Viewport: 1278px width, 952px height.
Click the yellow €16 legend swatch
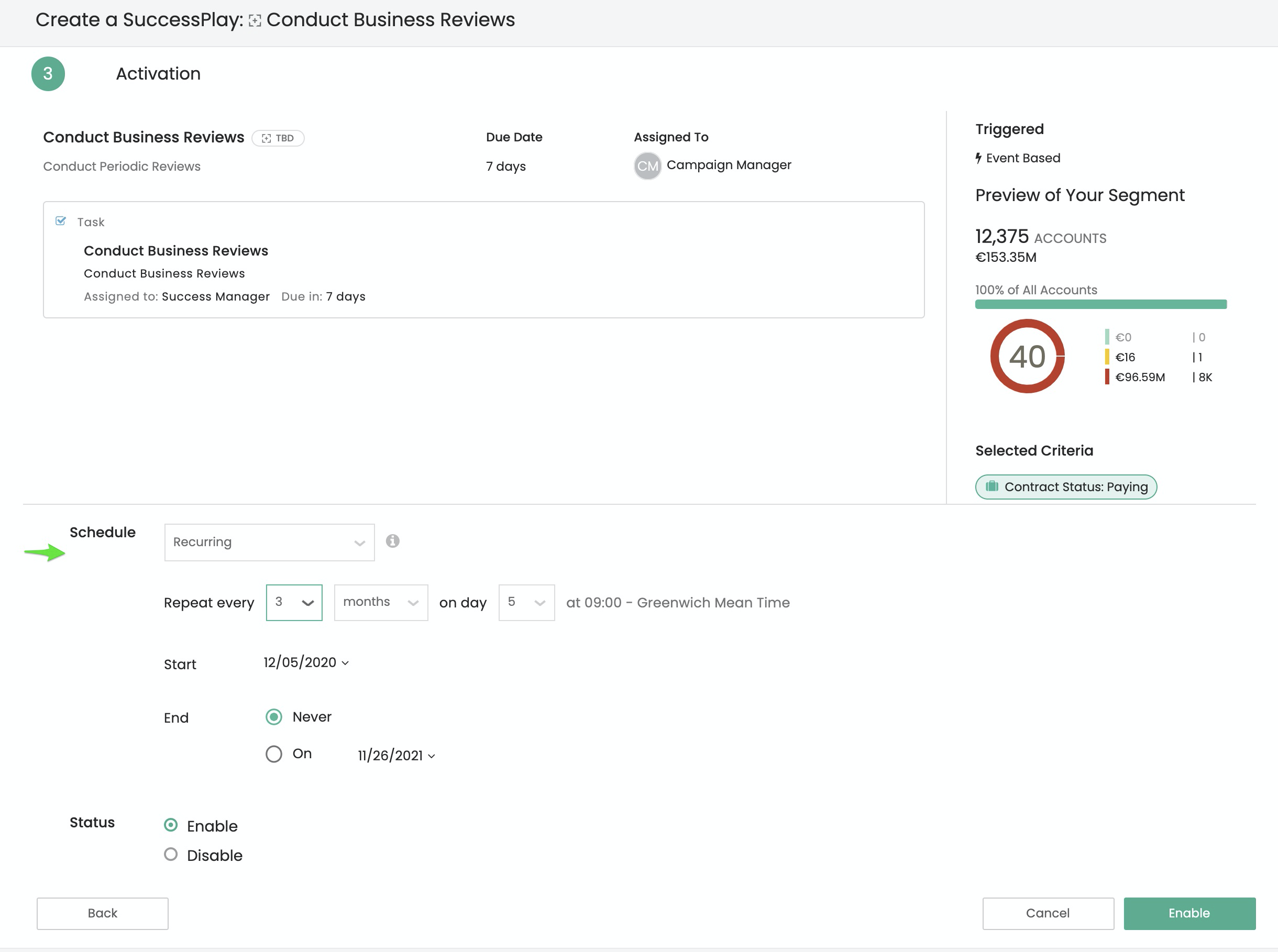[x=1107, y=357]
